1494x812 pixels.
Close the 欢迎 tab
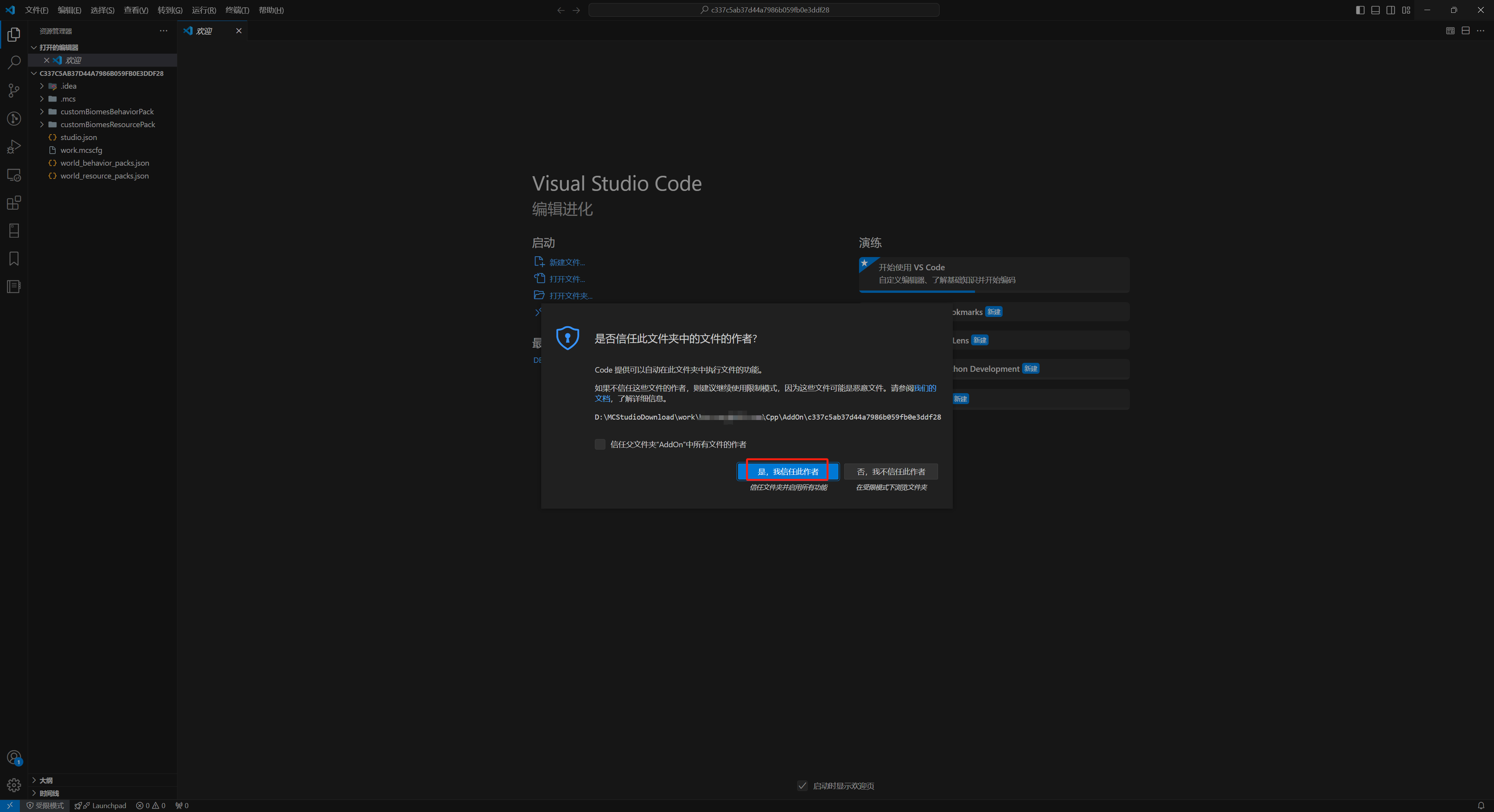tap(238, 31)
